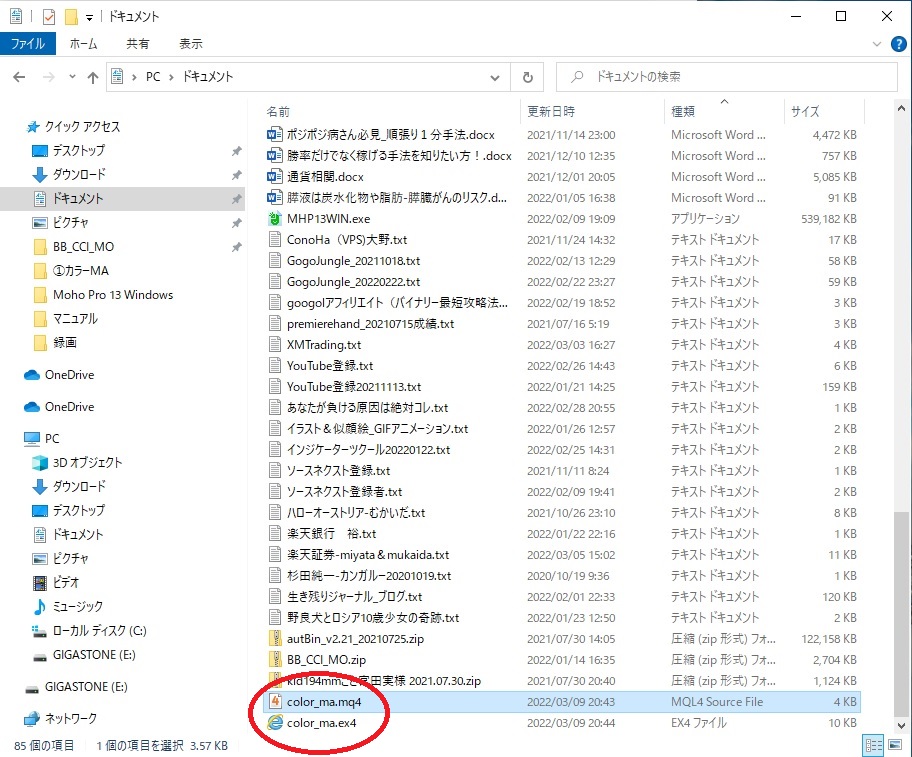
Task: Expand the ribbon with chevron arrow
Action: click(877, 44)
